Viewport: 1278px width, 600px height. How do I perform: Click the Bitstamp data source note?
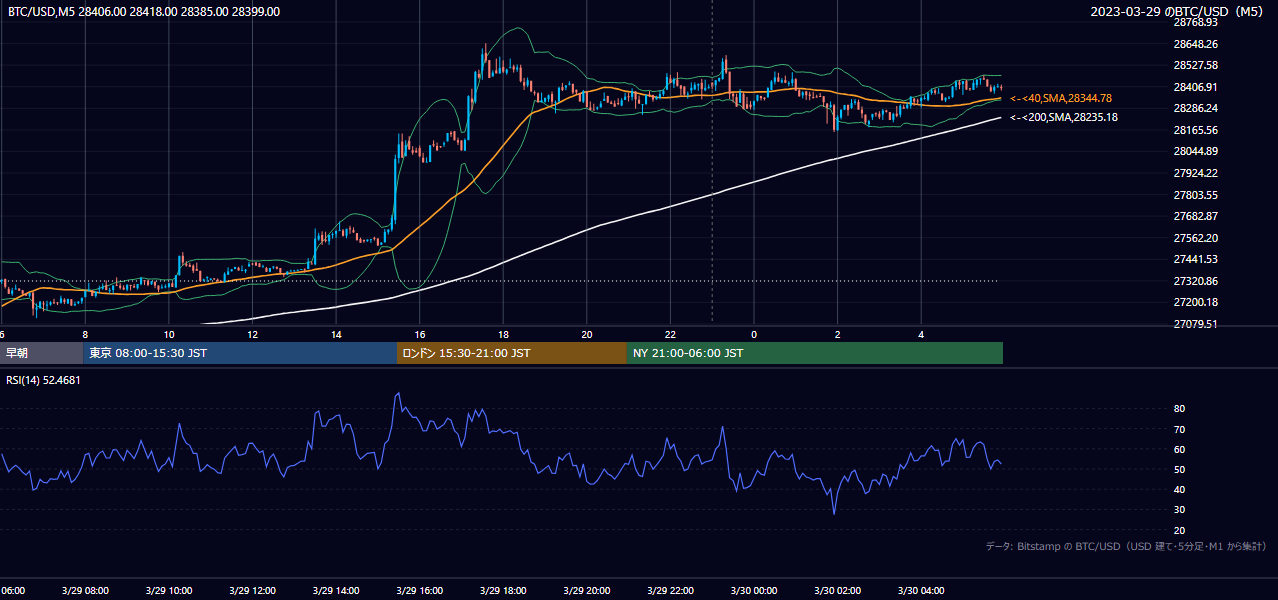[x=1126, y=546]
